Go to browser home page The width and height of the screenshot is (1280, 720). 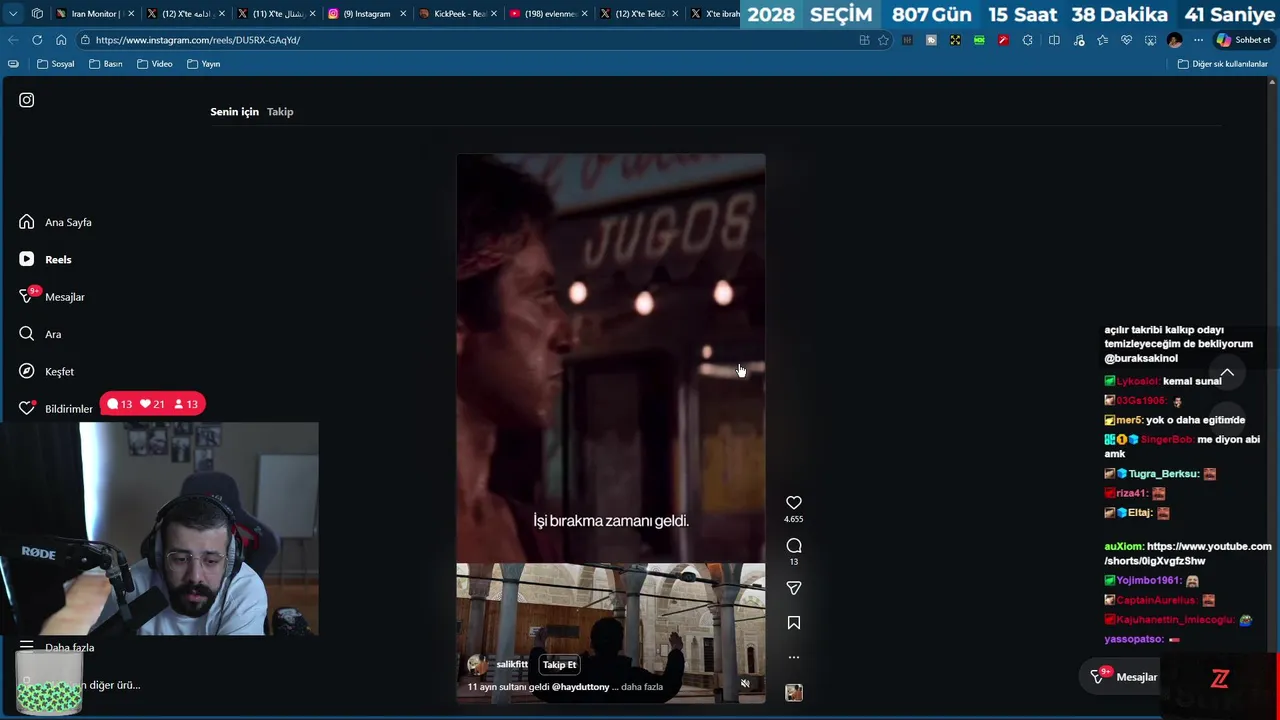(61, 40)
